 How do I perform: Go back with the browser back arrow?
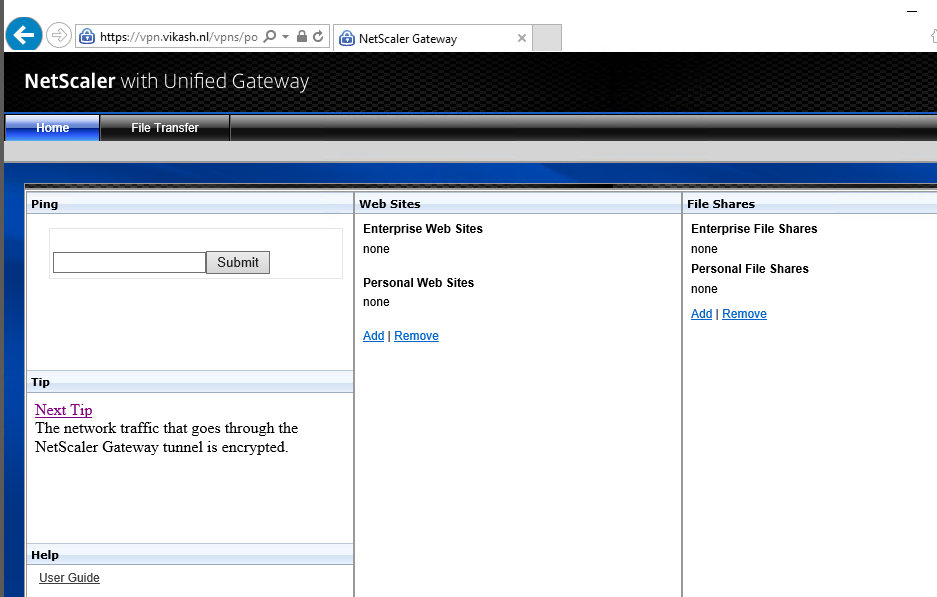pyautogui.click(x=24, y=35)
